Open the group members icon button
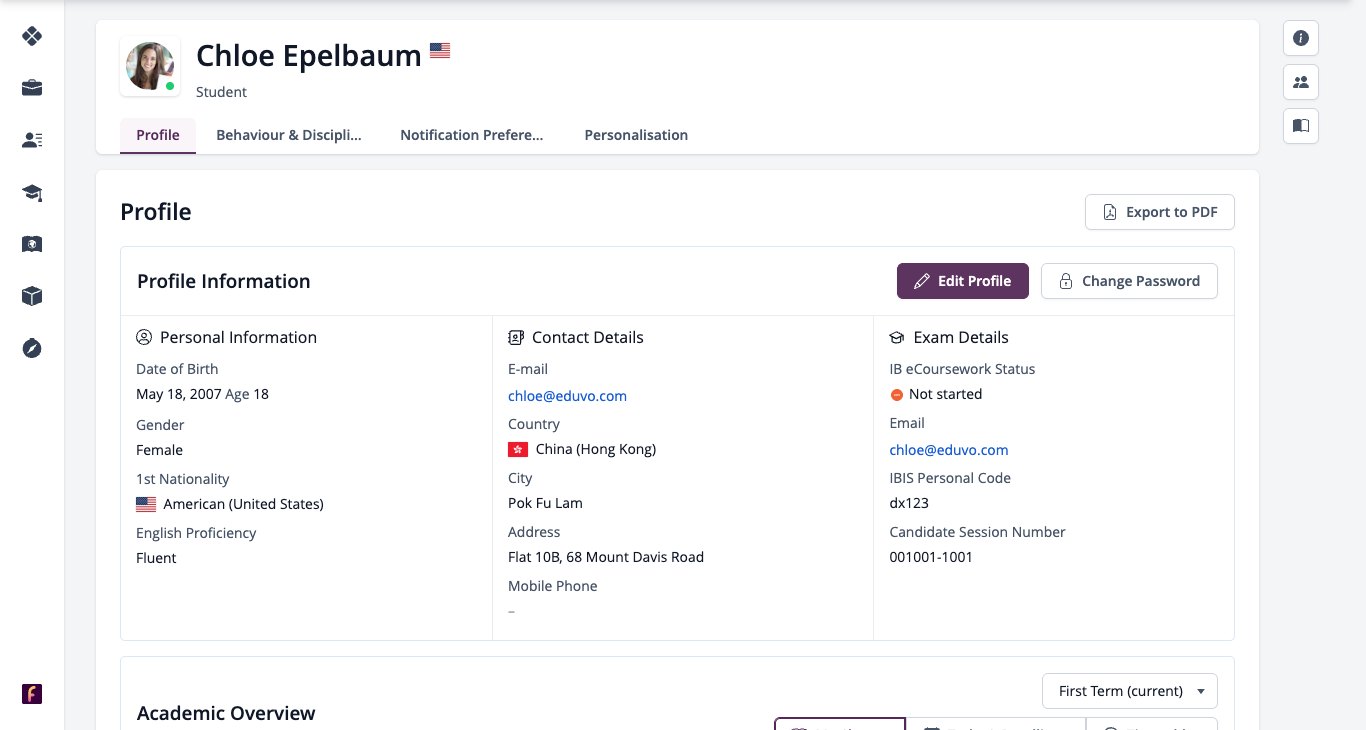 pyautogui.click(x=1301, y=82)
